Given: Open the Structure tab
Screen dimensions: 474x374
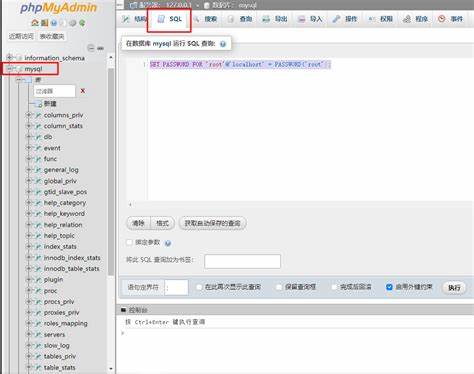Looking at the screenshot, I should coord(134,19).
